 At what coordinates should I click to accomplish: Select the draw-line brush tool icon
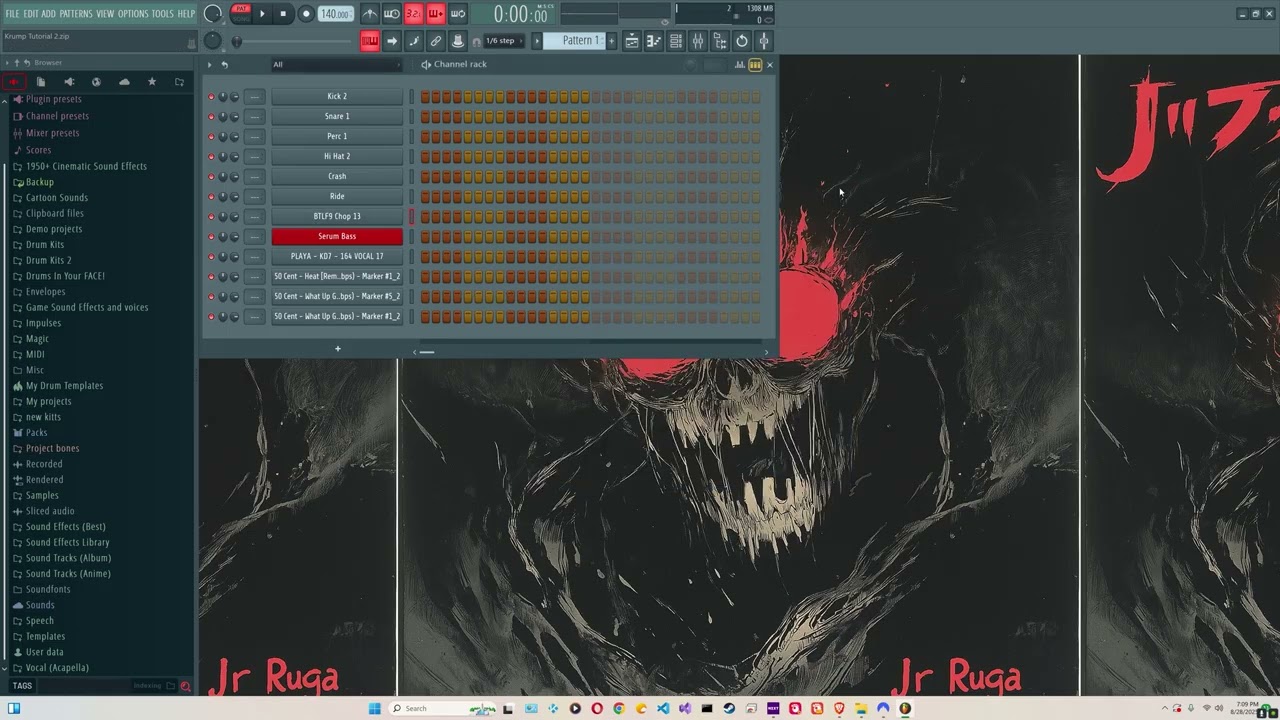414,41
